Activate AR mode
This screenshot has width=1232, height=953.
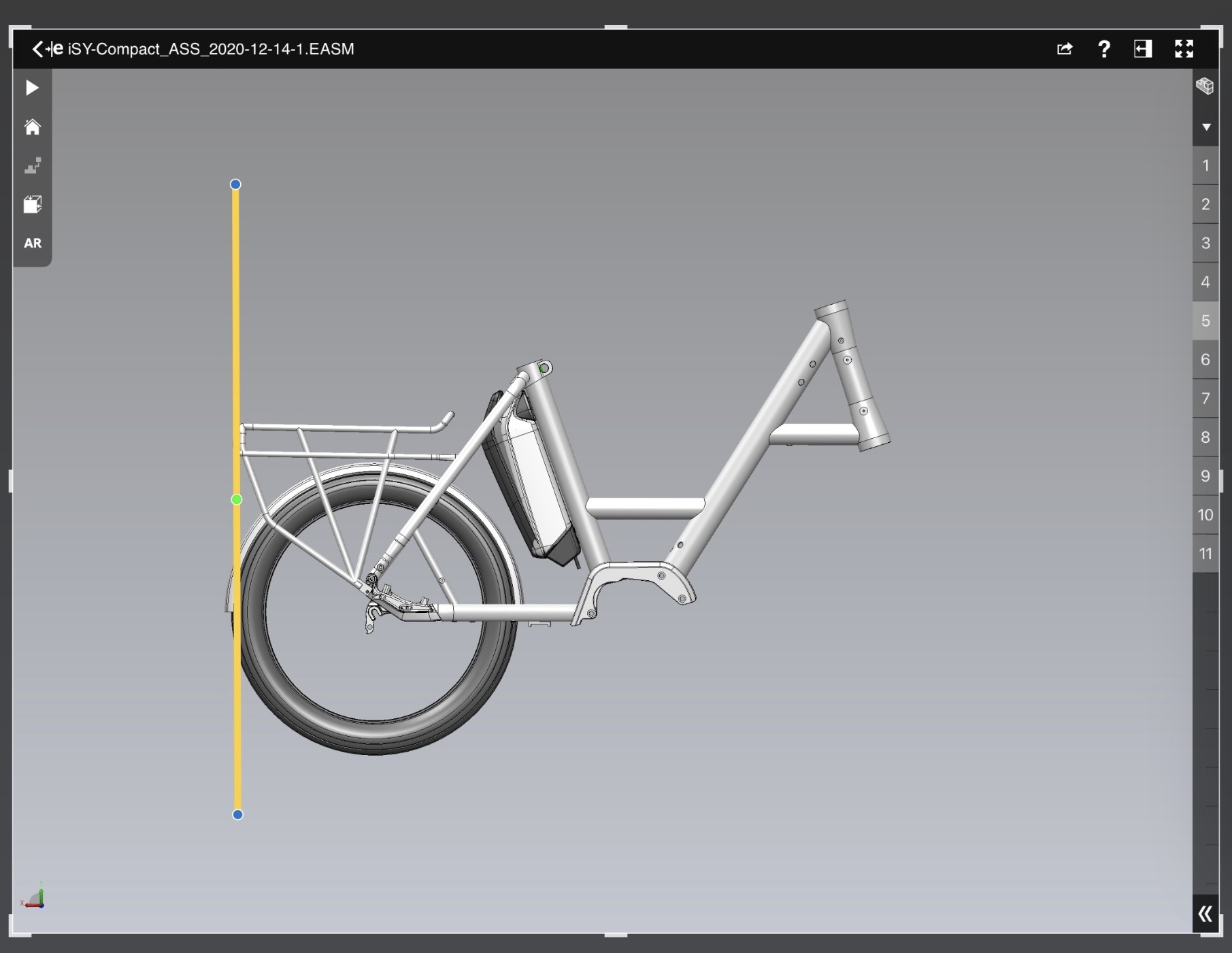pos(32,244)
